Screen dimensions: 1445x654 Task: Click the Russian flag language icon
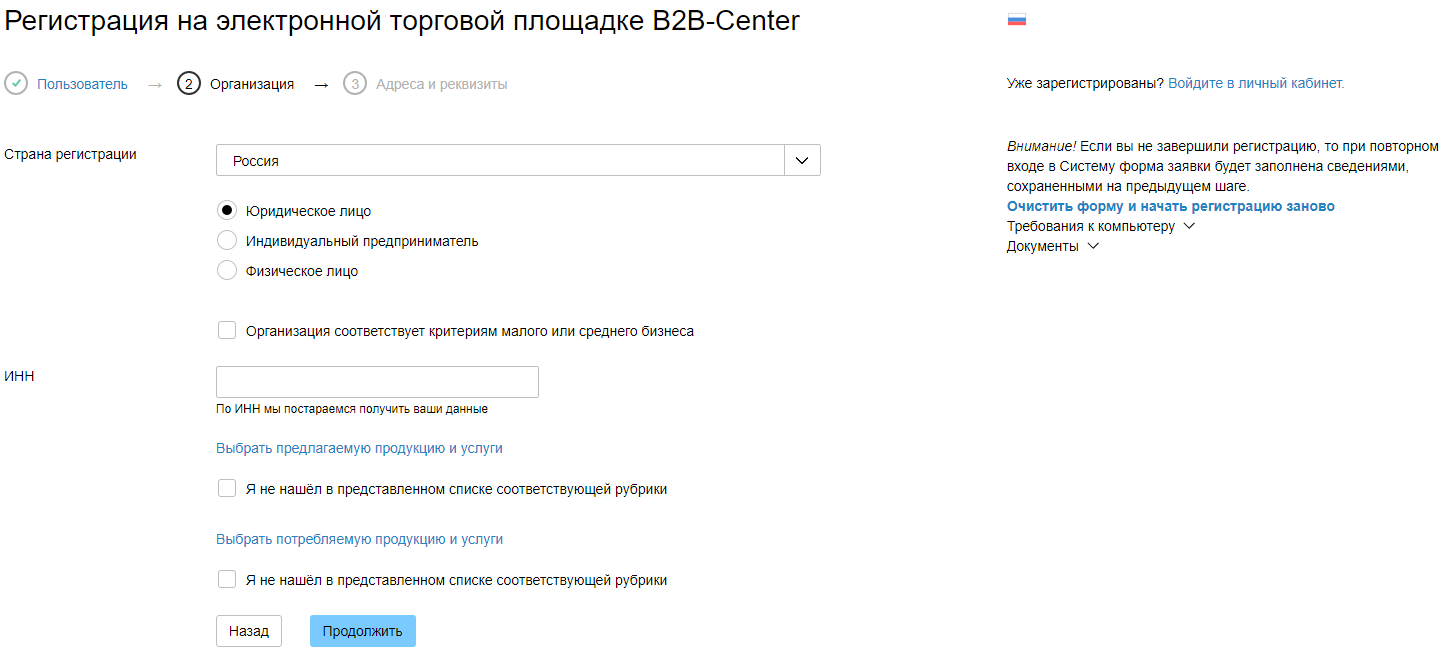1016,19
